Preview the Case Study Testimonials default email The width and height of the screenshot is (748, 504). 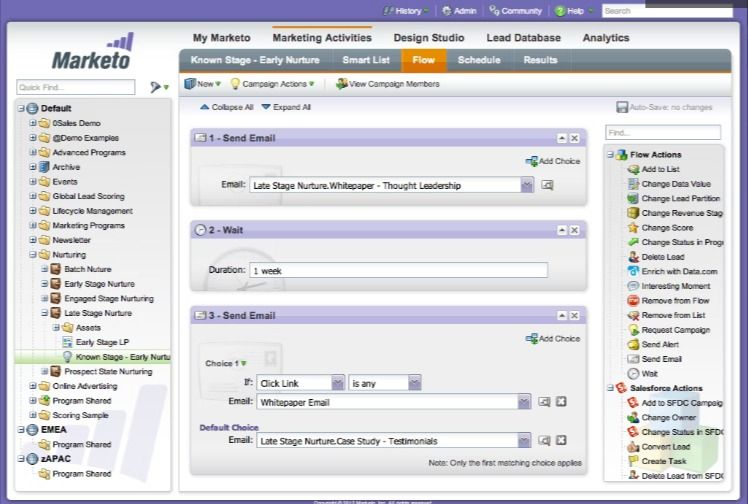544,441
